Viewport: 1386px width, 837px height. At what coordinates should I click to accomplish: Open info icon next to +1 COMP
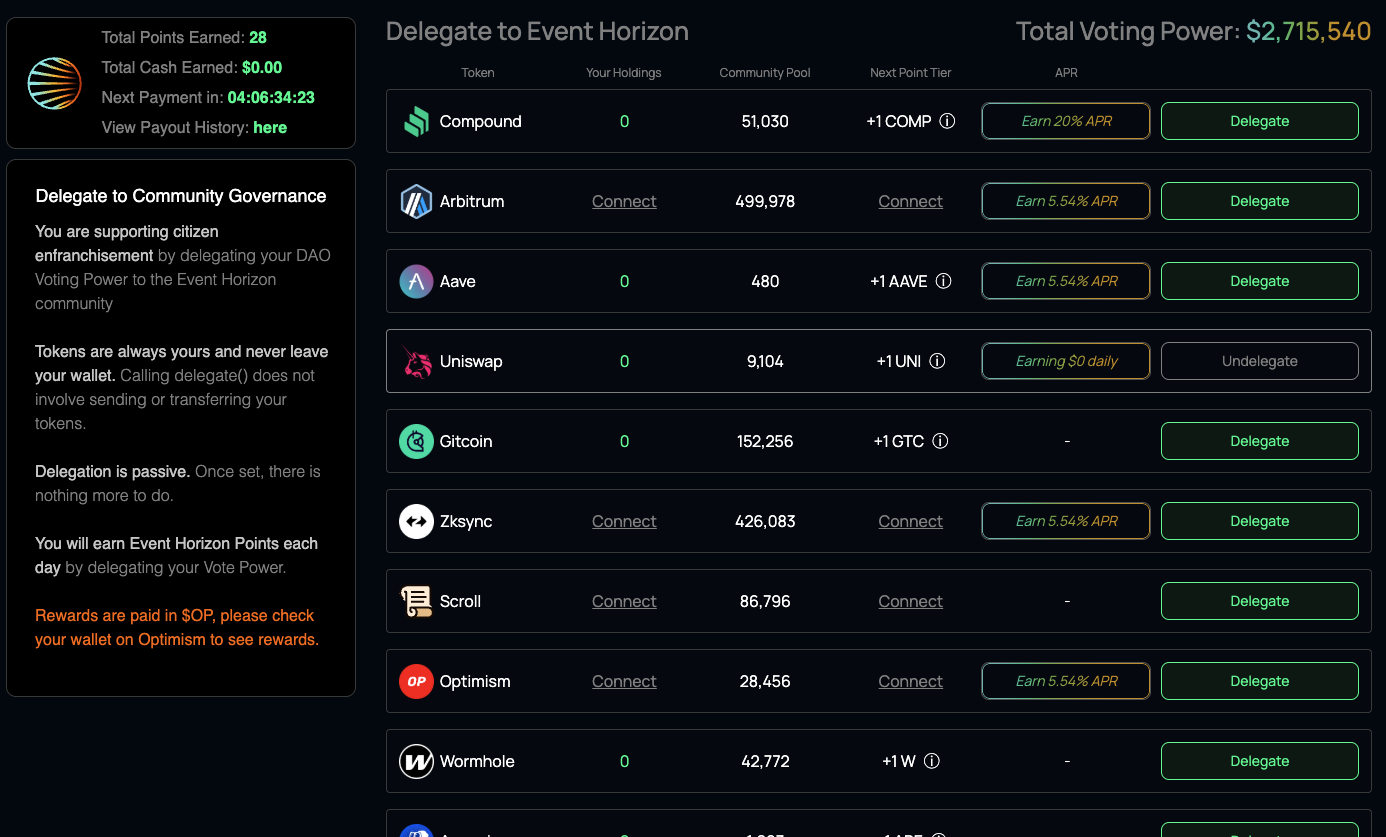[x=947, y=121]
